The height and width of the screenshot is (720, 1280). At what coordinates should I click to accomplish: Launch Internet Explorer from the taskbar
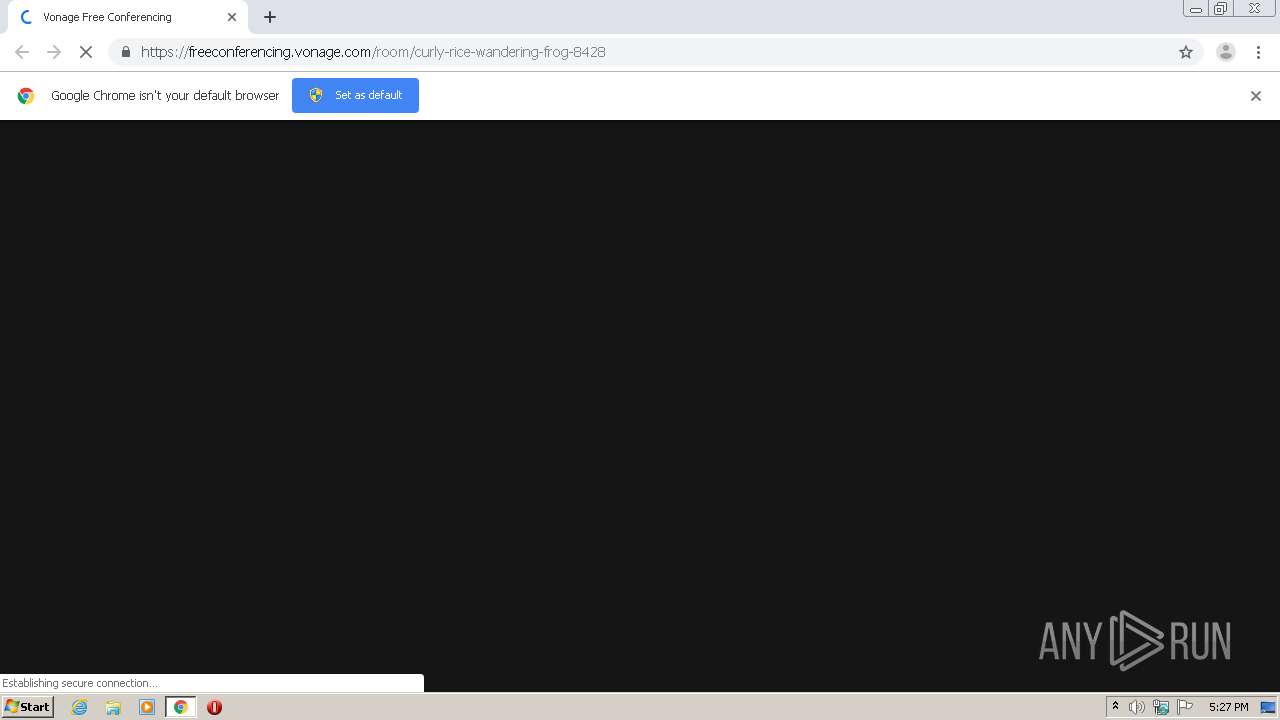click(x=80, y=707)
